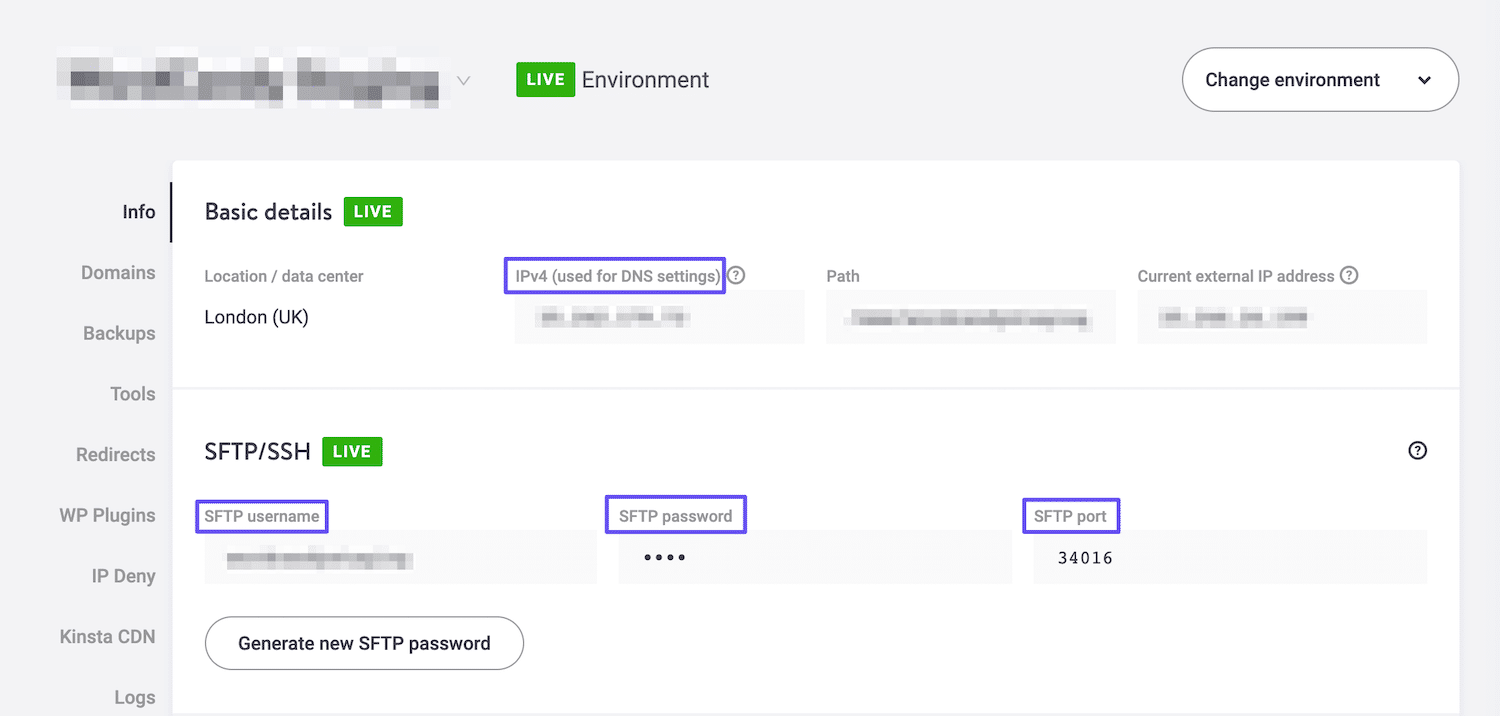
Task: Click the green LIVE environment badge at top
Action: 545,79
